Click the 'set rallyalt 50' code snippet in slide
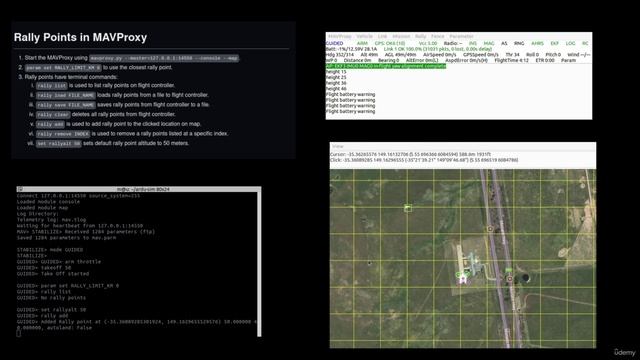The image size is (640, 360). click(x=58, y=144)
